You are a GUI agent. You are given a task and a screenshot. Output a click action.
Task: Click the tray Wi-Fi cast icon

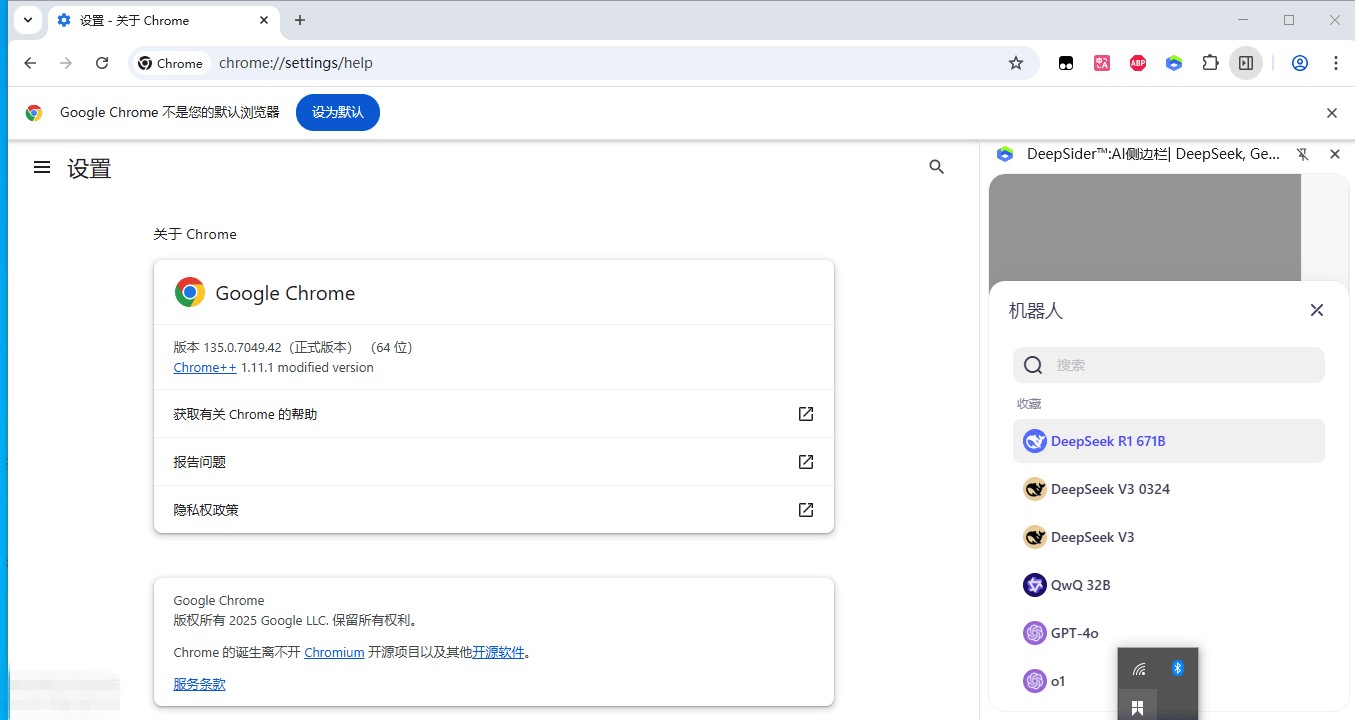[1139, 669]
